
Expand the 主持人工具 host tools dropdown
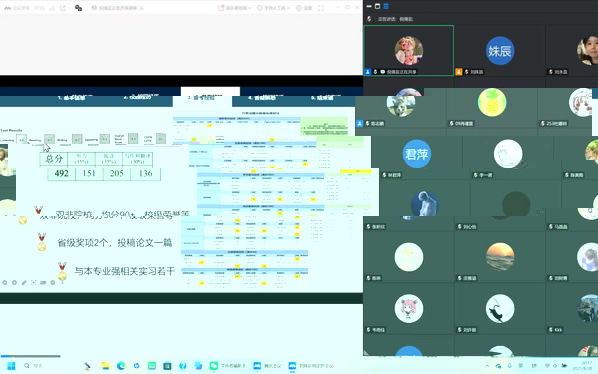[273, 8]
